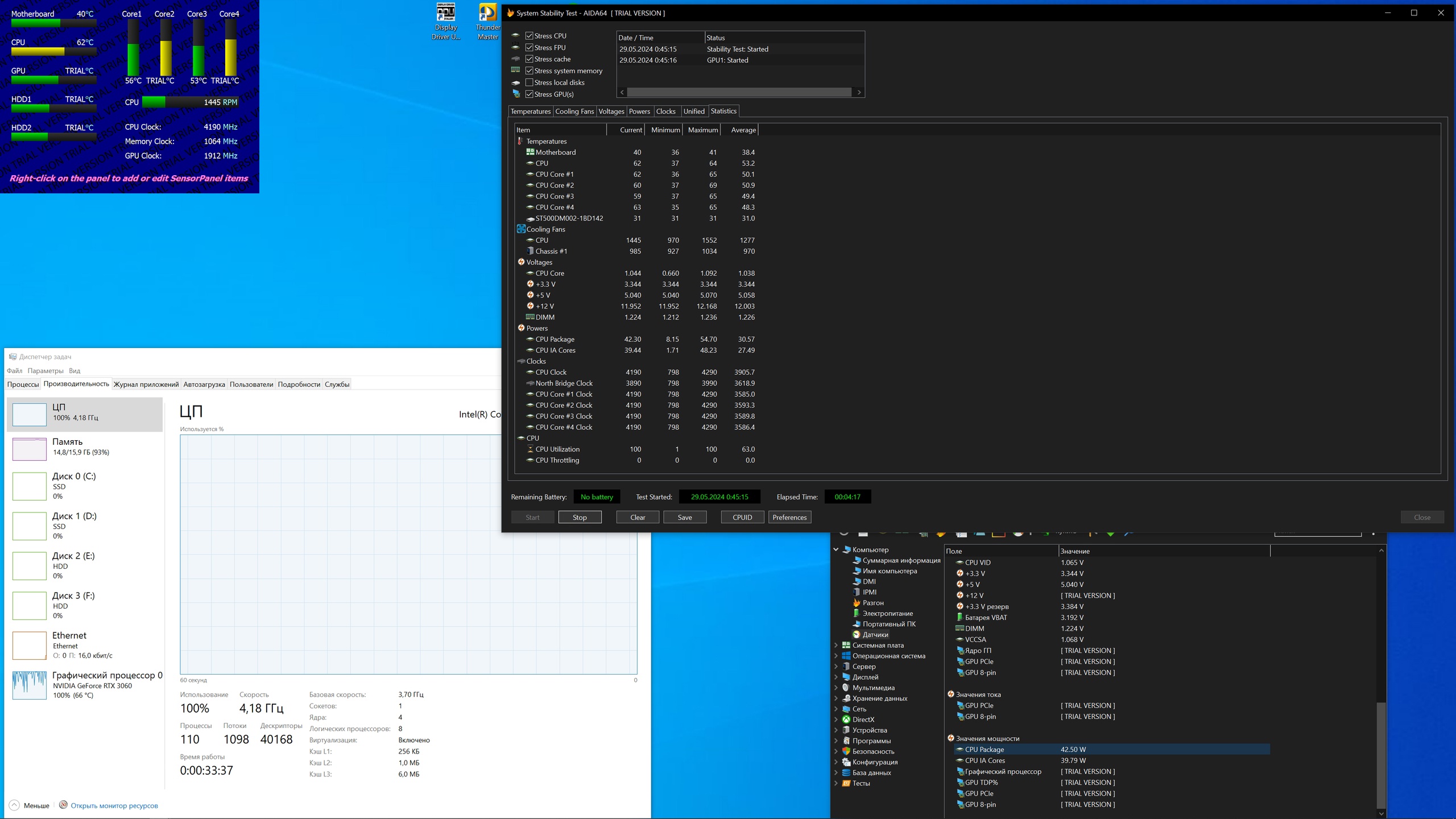Select the Графический процессор 0 graph item
Viewport: 1456px width, 819px height.
85,684
